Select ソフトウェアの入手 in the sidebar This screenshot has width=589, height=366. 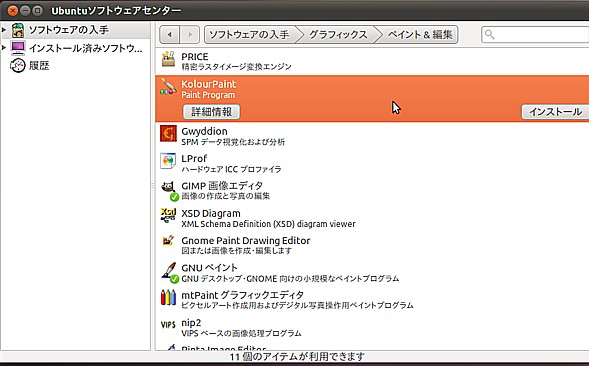[69, 30]
